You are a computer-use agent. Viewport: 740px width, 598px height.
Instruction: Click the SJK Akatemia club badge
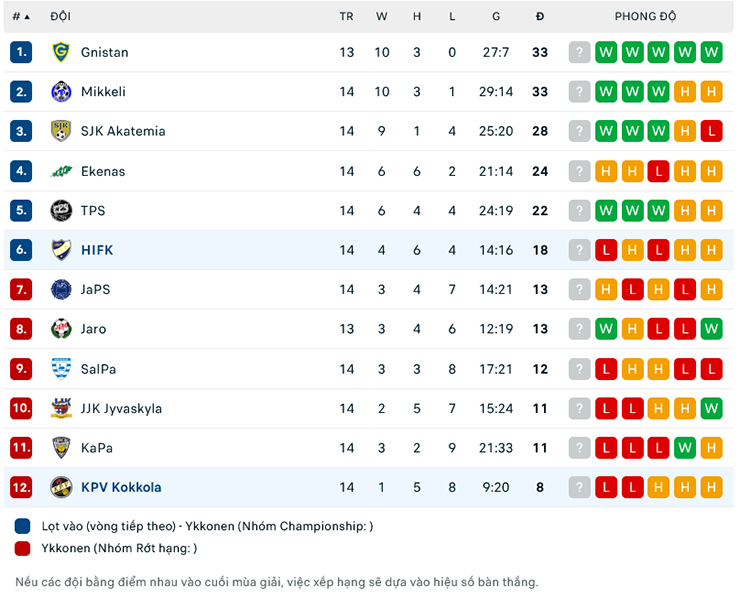pos(61,131)
